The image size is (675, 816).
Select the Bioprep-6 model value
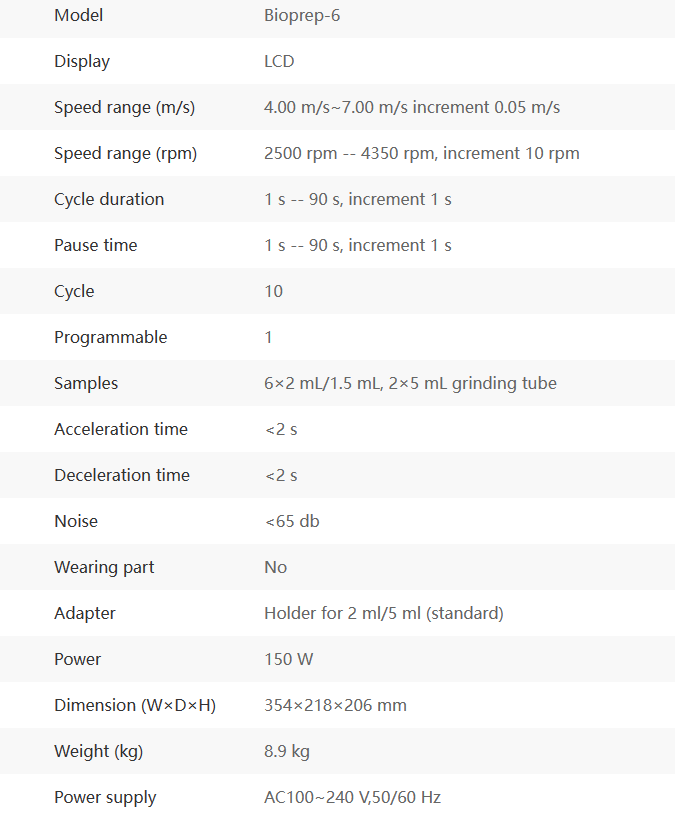302,16
